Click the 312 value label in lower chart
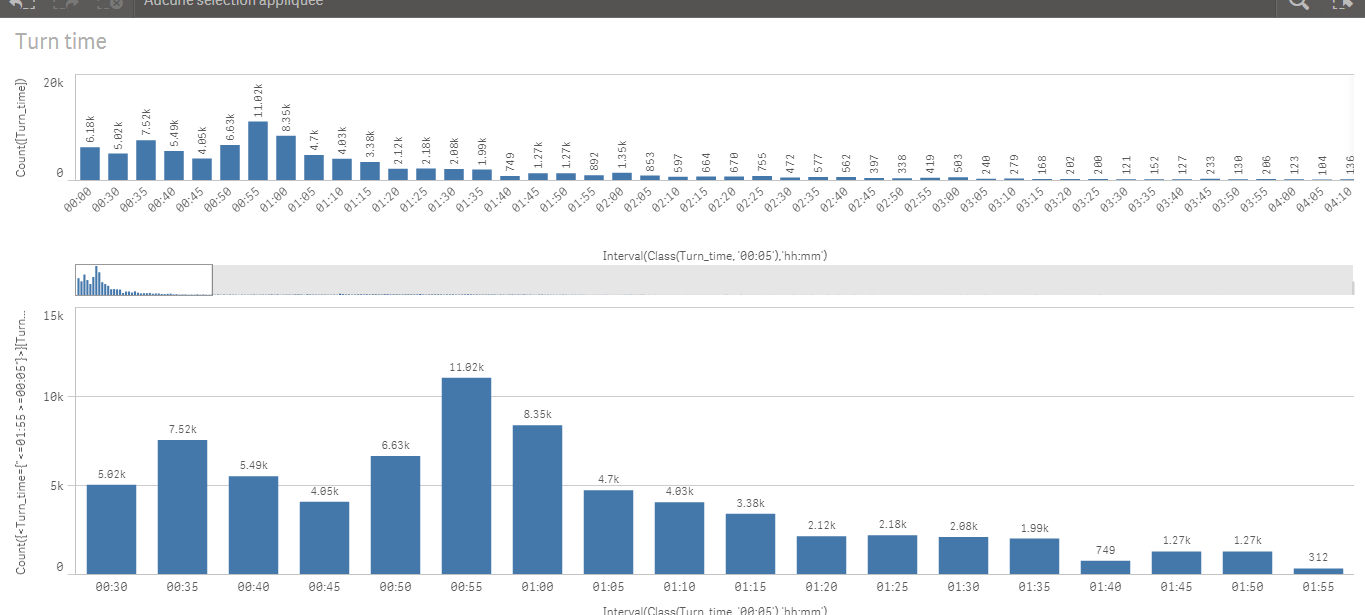1365x615 pixels. click(x=1319, y=558)
